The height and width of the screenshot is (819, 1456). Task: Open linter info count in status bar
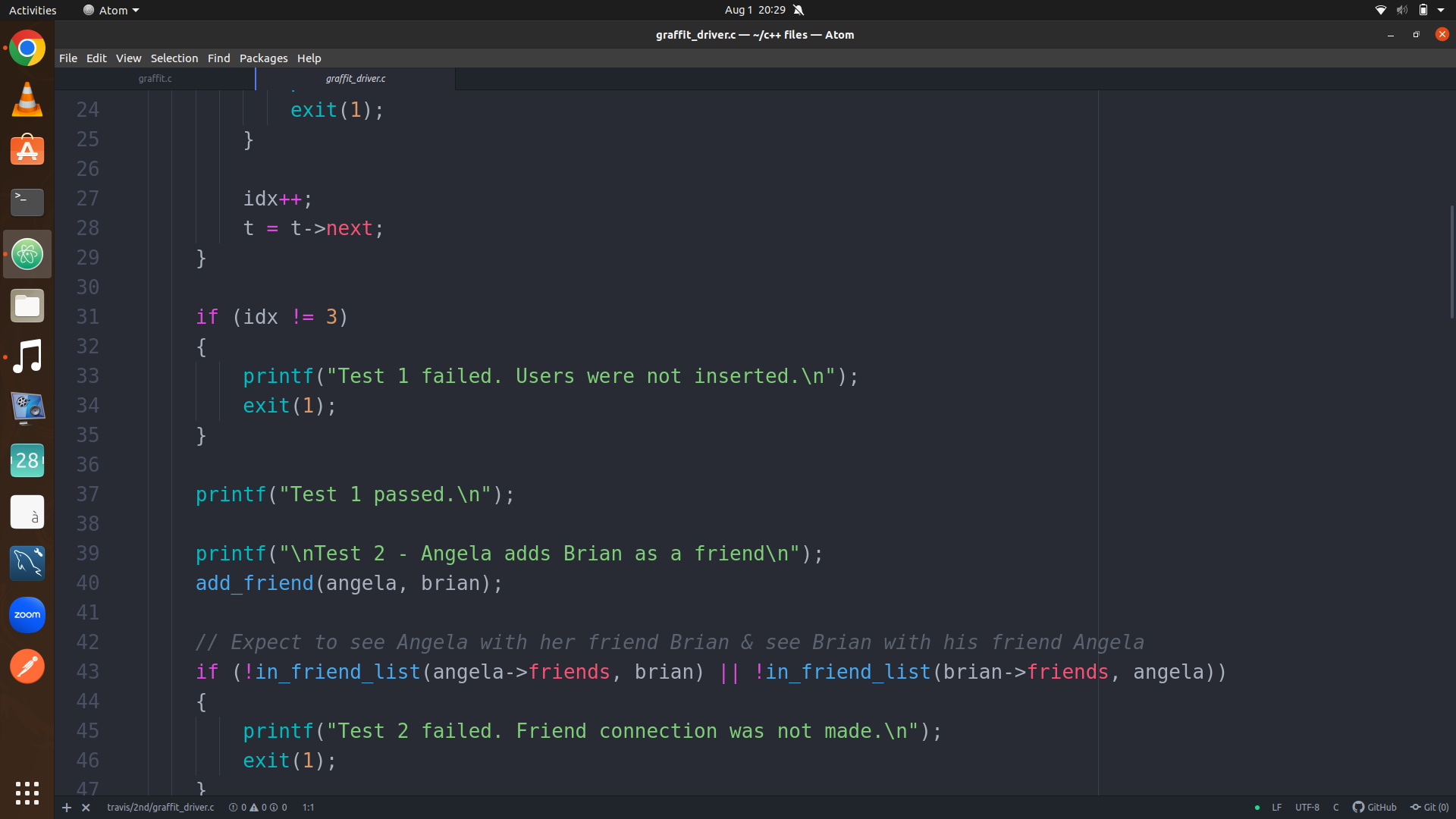(x=278, y=808)
